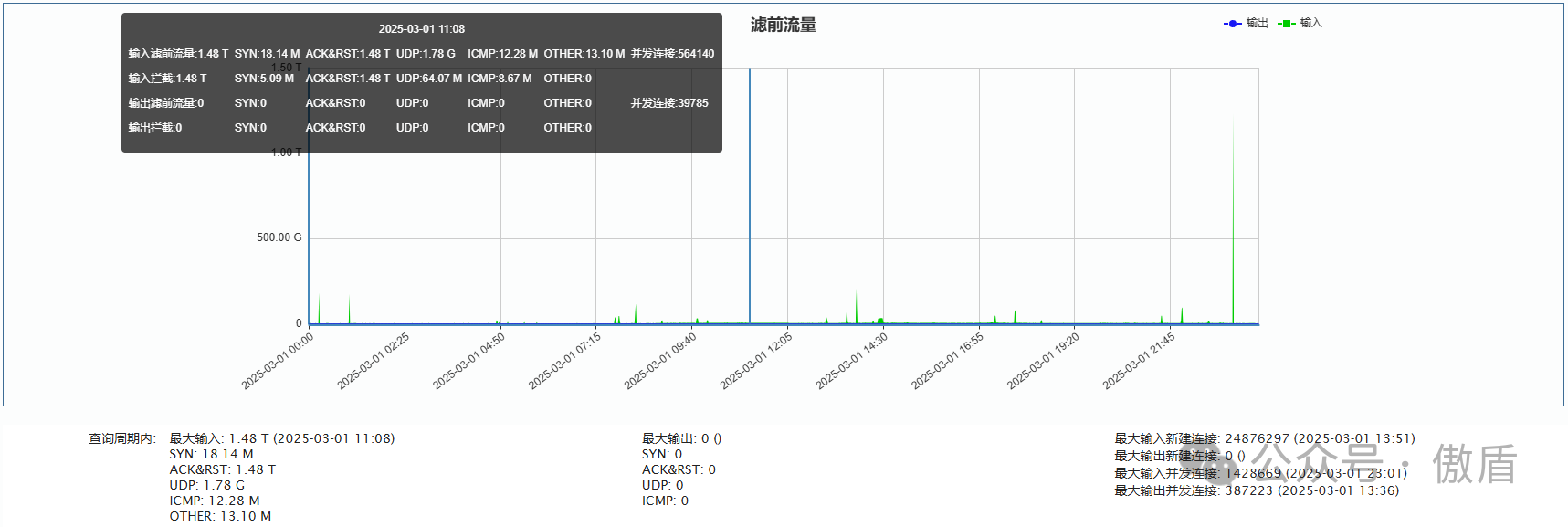The height and width of the screenshot is (527, 1568).
Task: Click the 最大输入 1.48 T summary line
Action: coord(281,438)
